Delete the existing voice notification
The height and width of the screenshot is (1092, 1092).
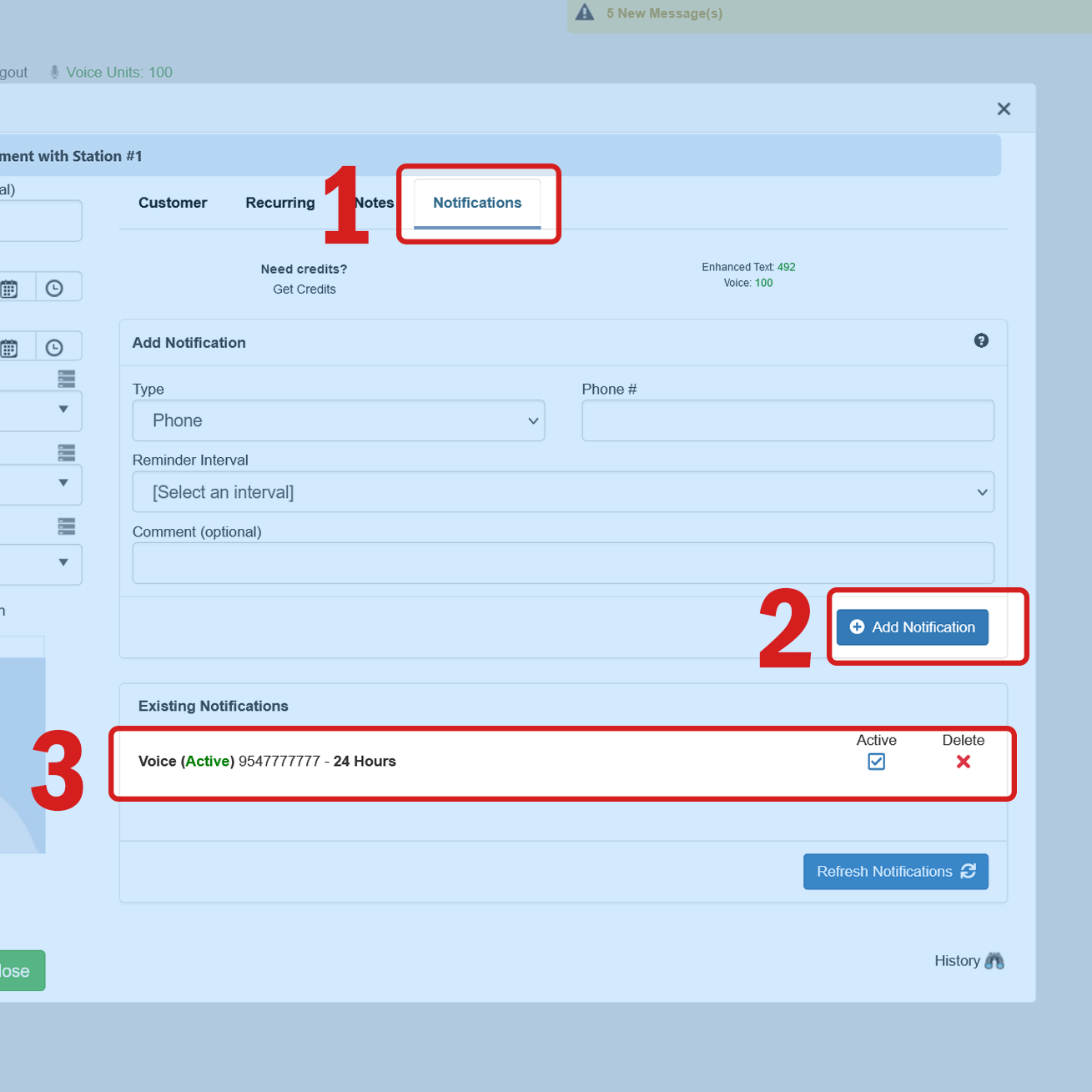(963, 762)
